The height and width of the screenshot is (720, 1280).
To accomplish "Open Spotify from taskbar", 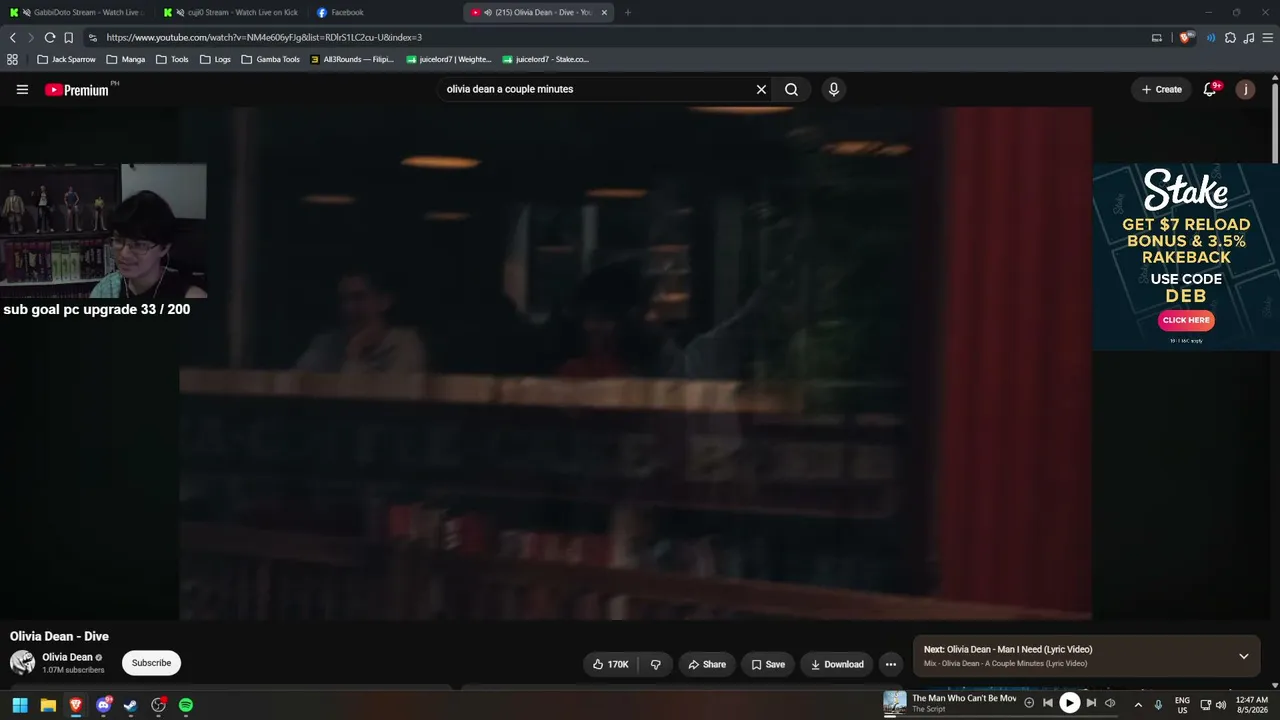I will [x=185, y=705].
